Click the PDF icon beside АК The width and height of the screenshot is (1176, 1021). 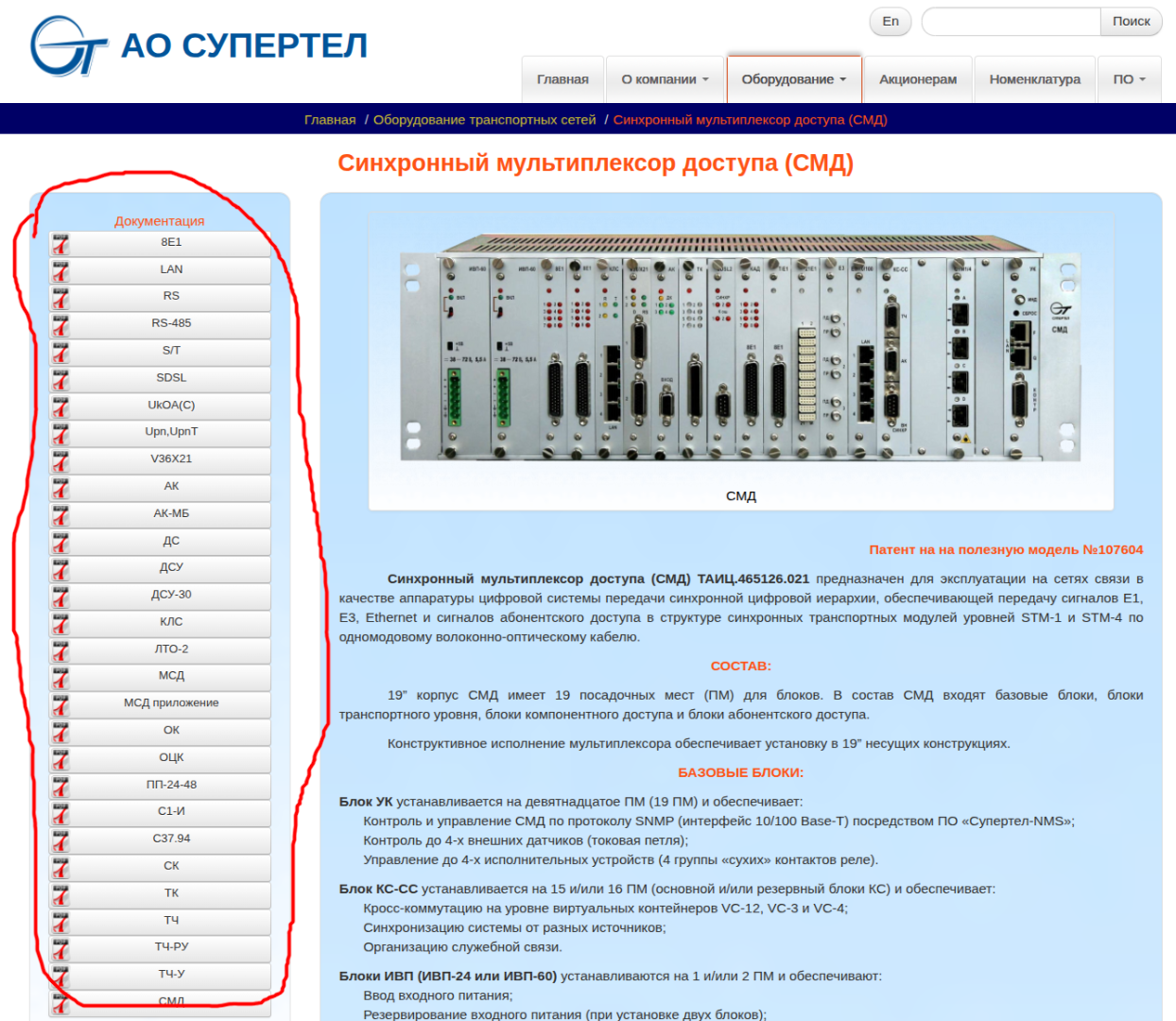pos(61,488)
